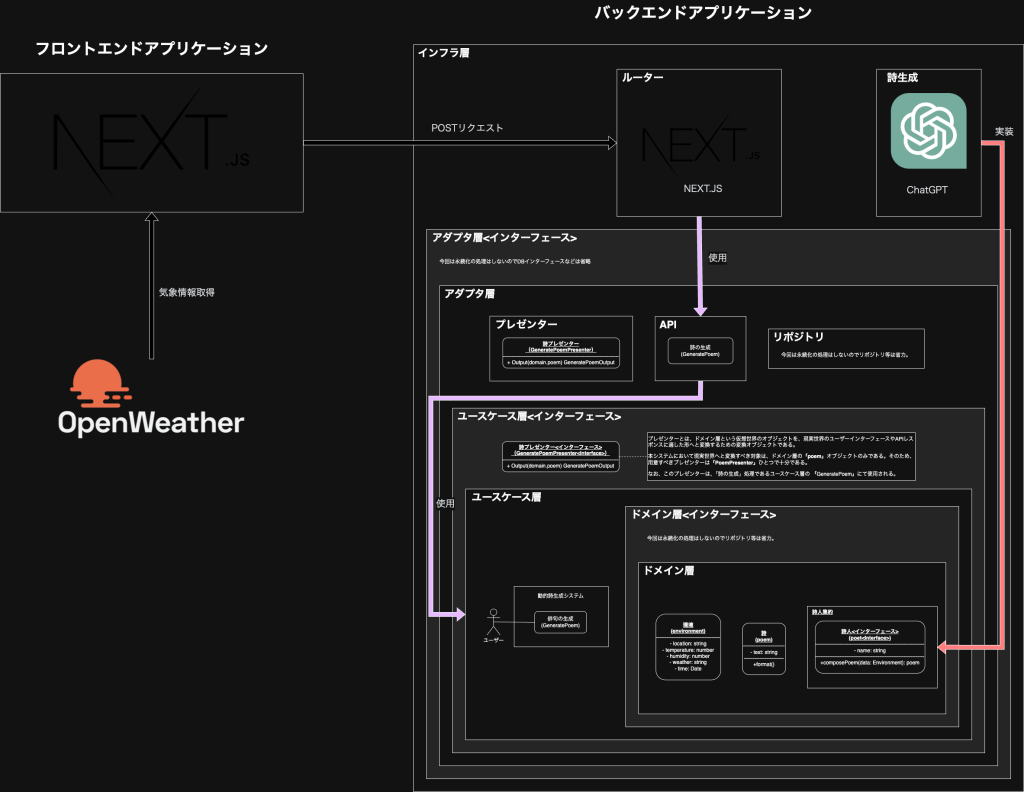Select the 詩プレゼンター (GeneratePoemPresenter) class header

point(561,347)
